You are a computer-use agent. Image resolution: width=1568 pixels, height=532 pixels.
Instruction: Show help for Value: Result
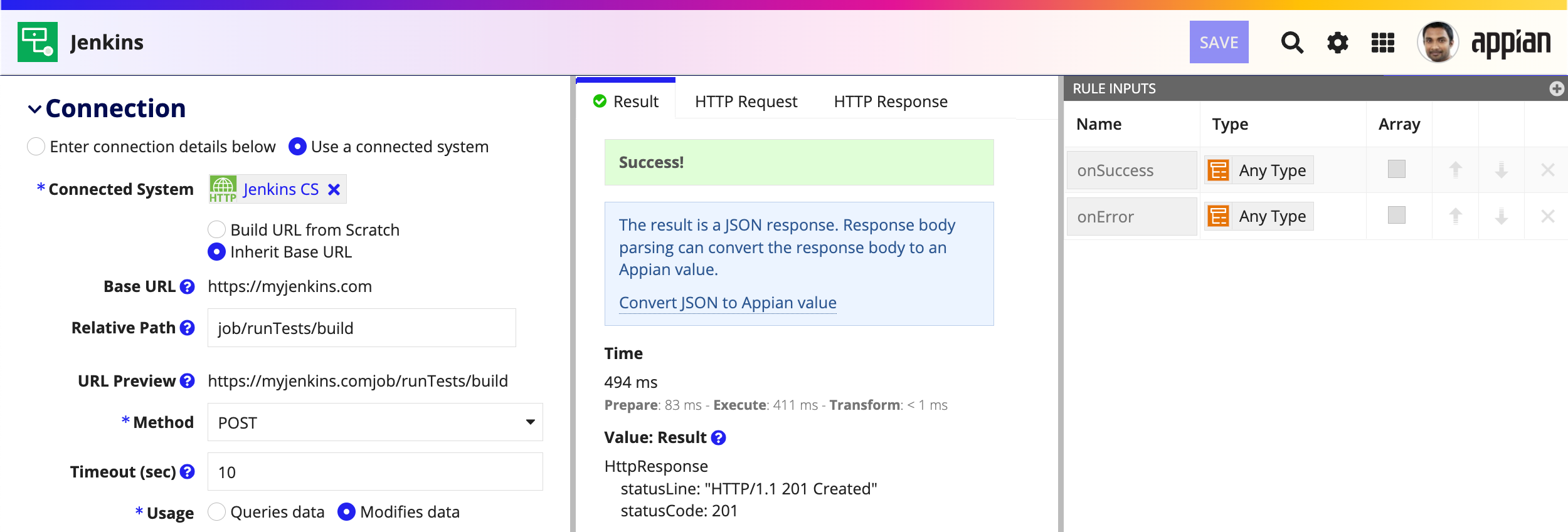pos(718,437)
